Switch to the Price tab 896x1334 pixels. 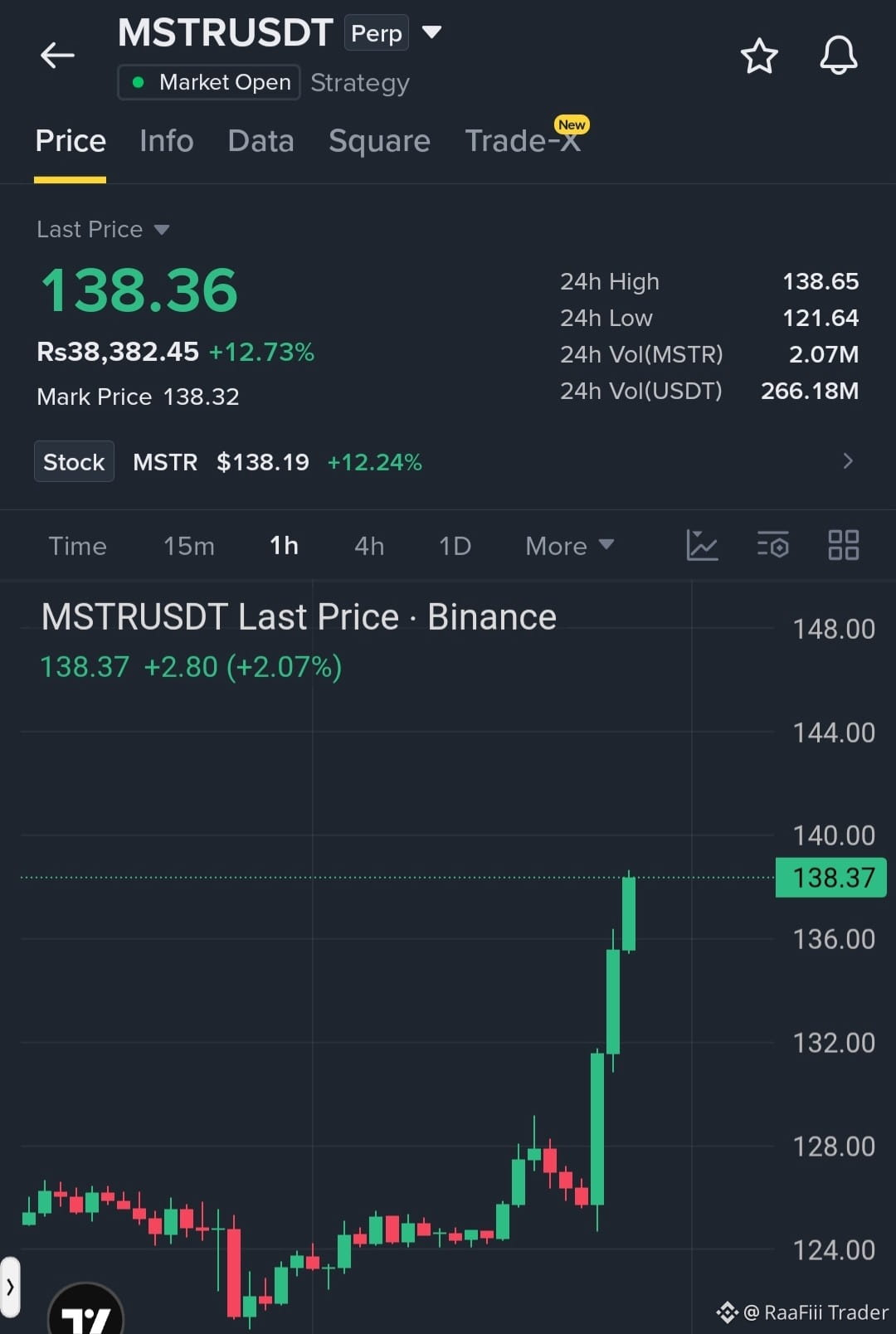click(x=71, y=141)
